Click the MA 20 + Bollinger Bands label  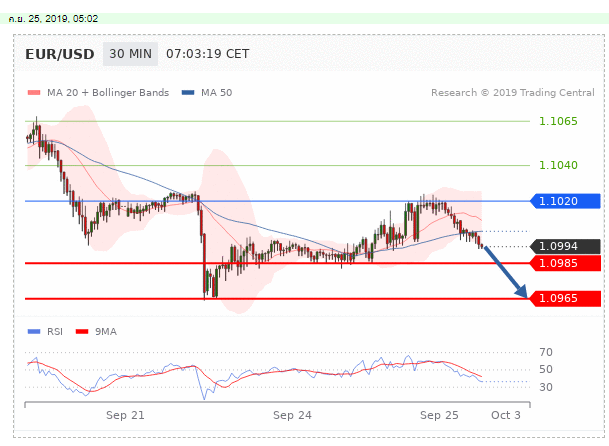pos(108,93)
